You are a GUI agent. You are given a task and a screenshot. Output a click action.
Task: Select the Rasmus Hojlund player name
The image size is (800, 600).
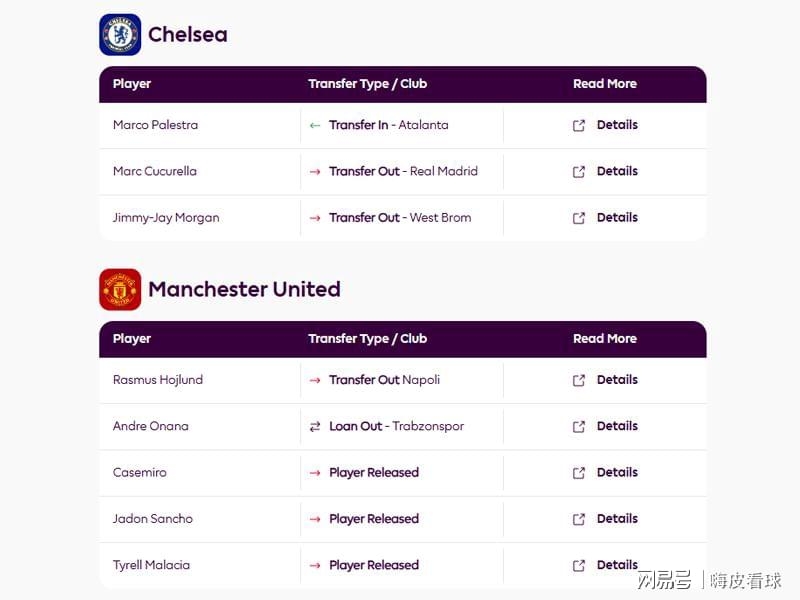pyautogui.click(x=158, y=380)
